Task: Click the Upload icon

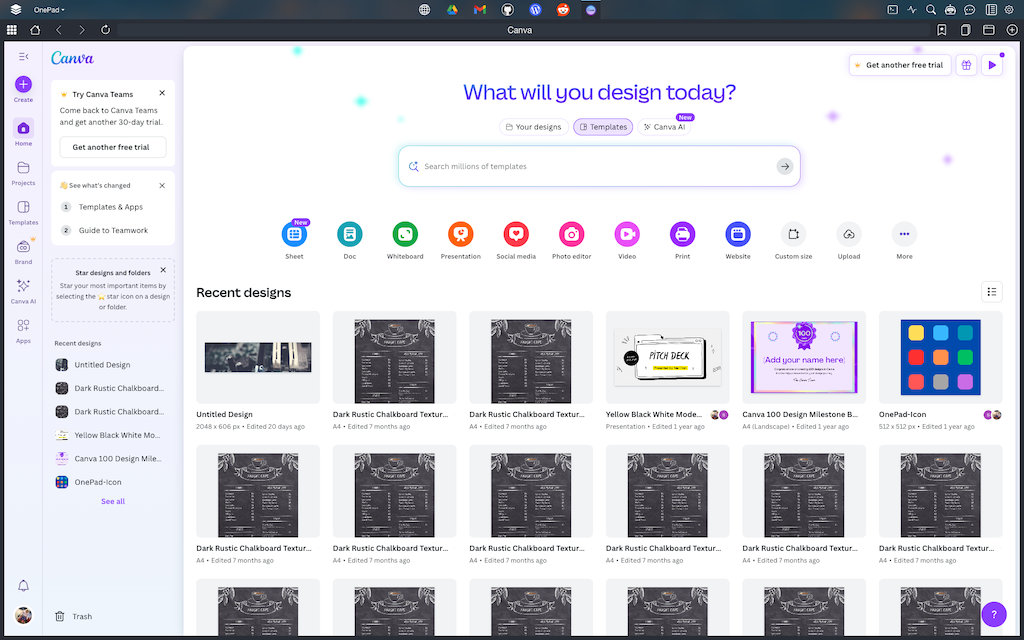Action: click(849, 234)
